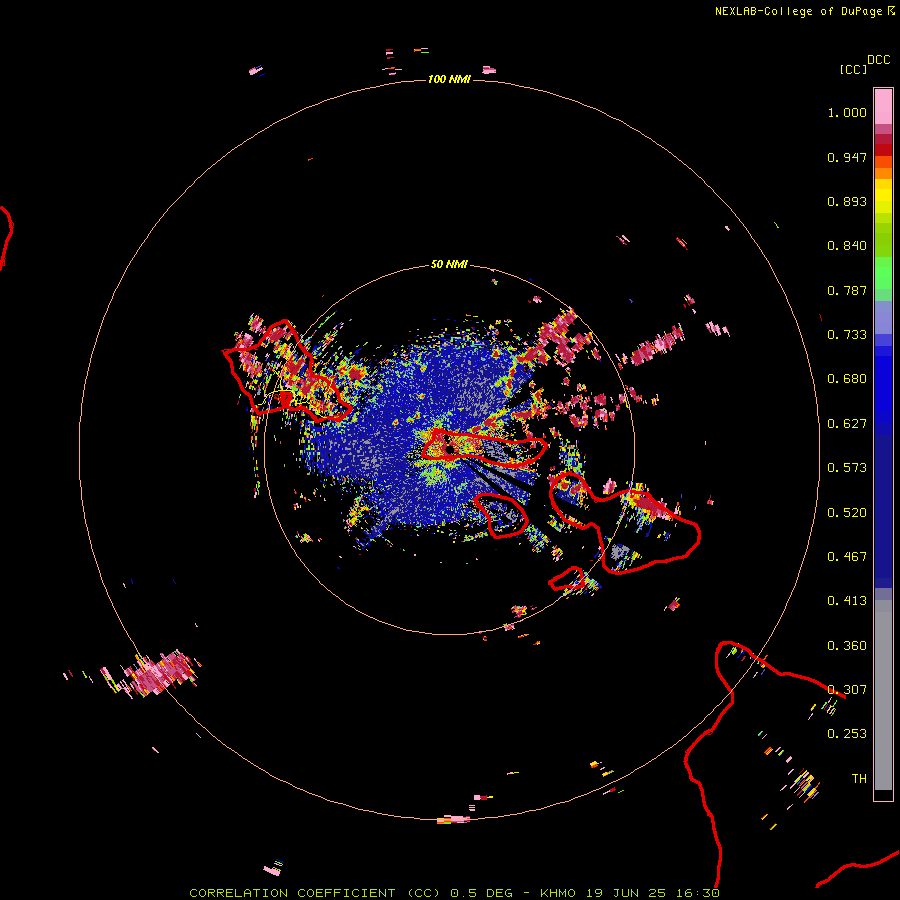900x900 pixels.
Task: Click the 0.253 scale value
Action: tap(847, 734)
